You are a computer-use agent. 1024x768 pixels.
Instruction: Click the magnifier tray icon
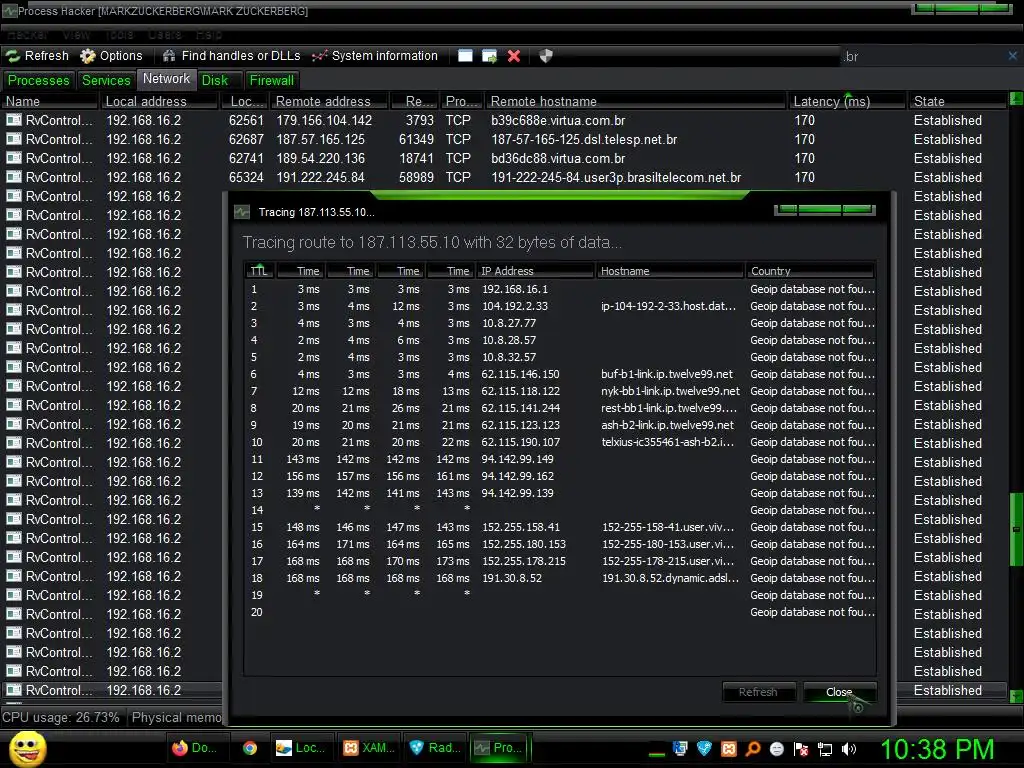point(753,749)
